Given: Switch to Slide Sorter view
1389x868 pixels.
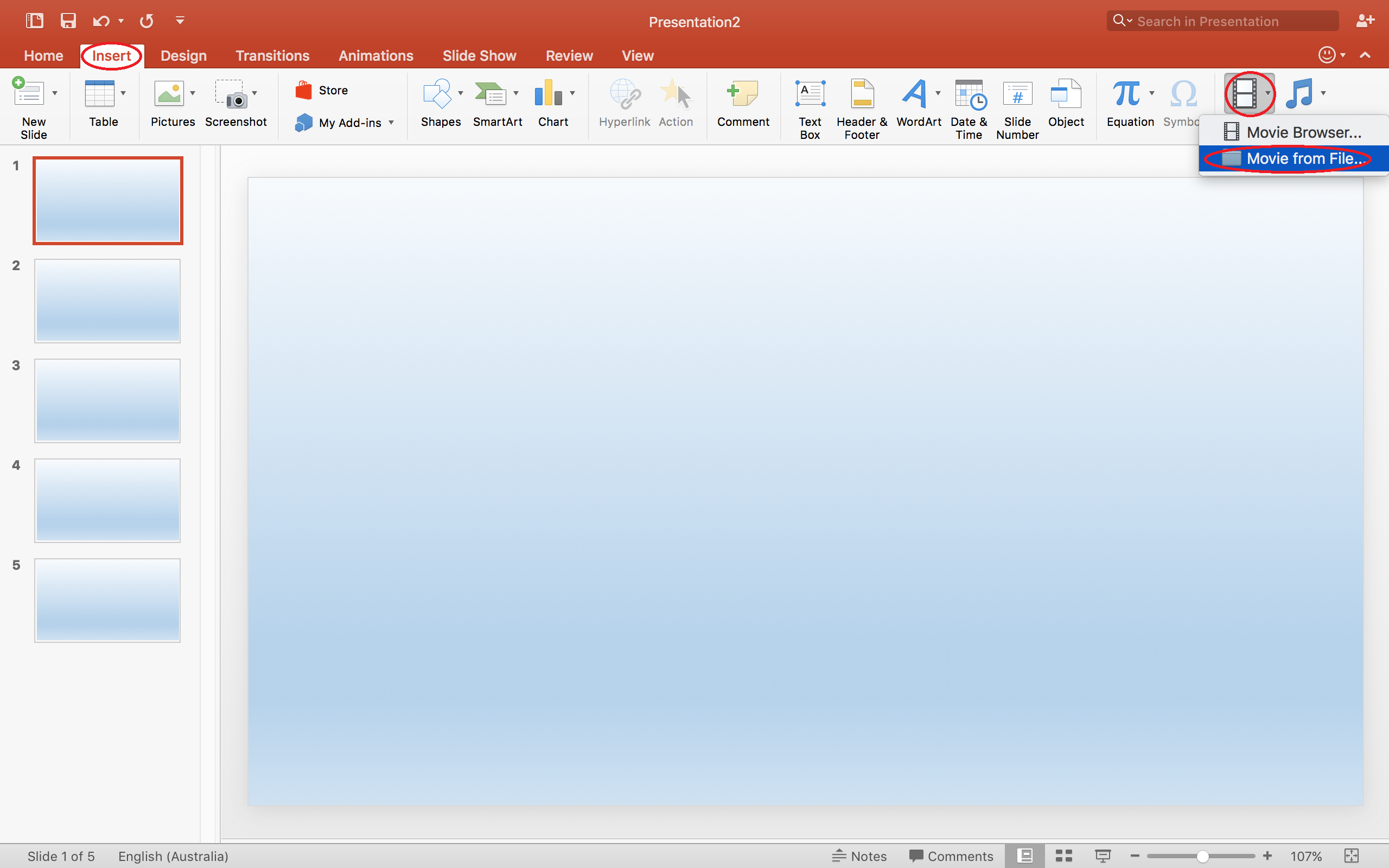Looking at the screenshot, I should click(1063, 856).
